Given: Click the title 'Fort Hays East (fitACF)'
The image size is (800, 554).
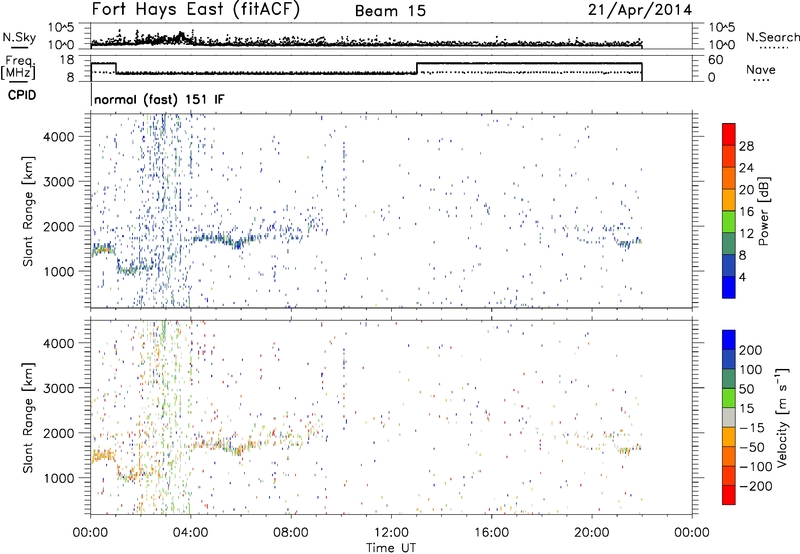Looking at the screenshot, I should point(195,10).
